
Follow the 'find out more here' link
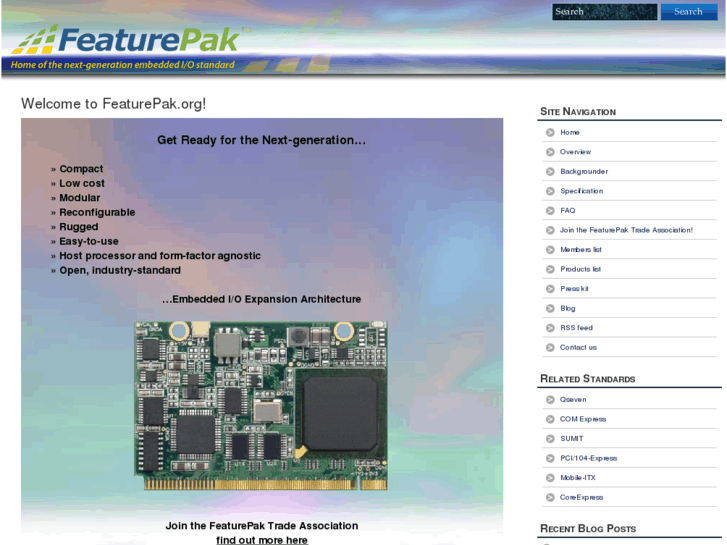[262, 540]
